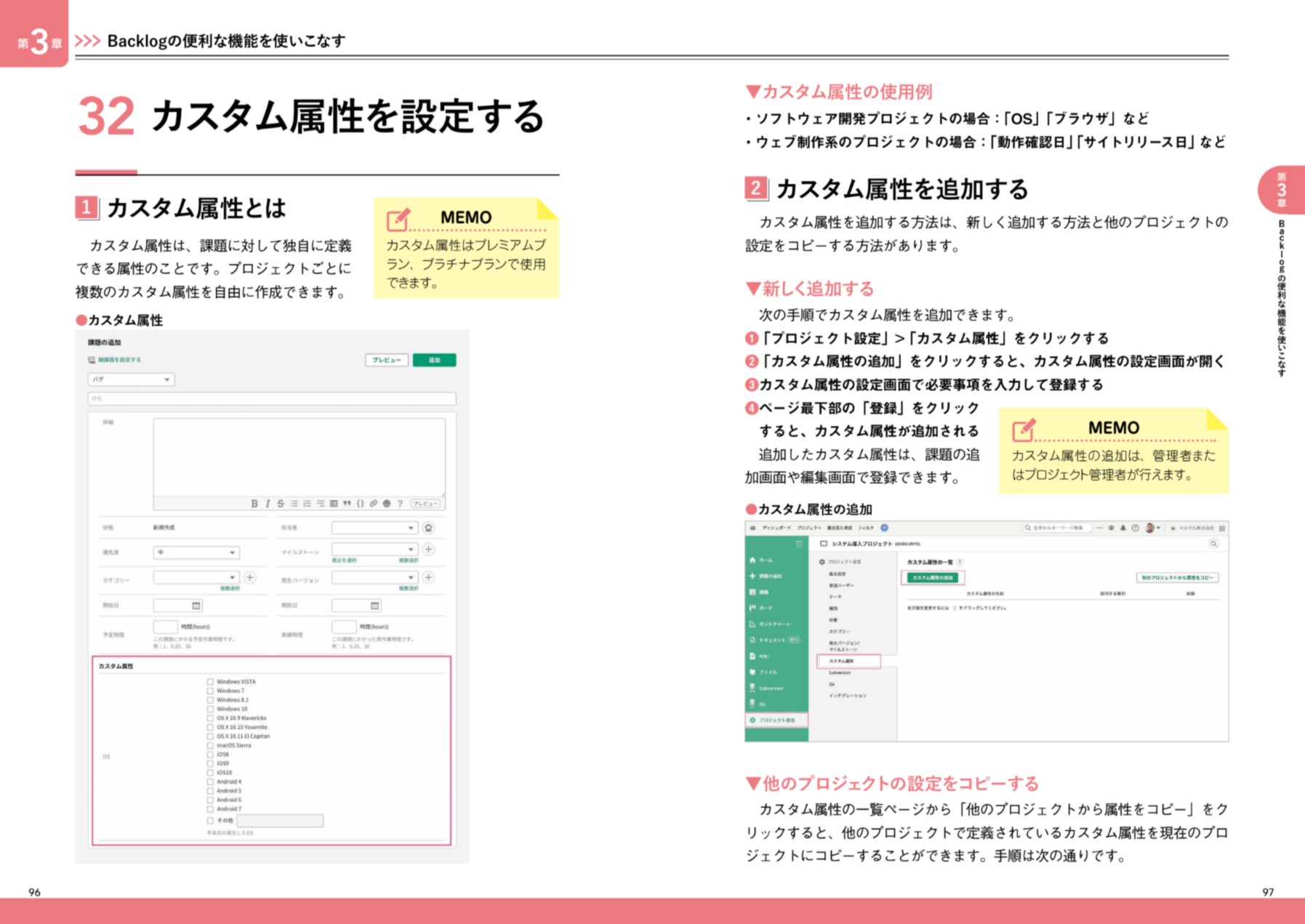Click the 予定時間 hours input
The width and height of the screenshot is (1305, 924).
166,627
